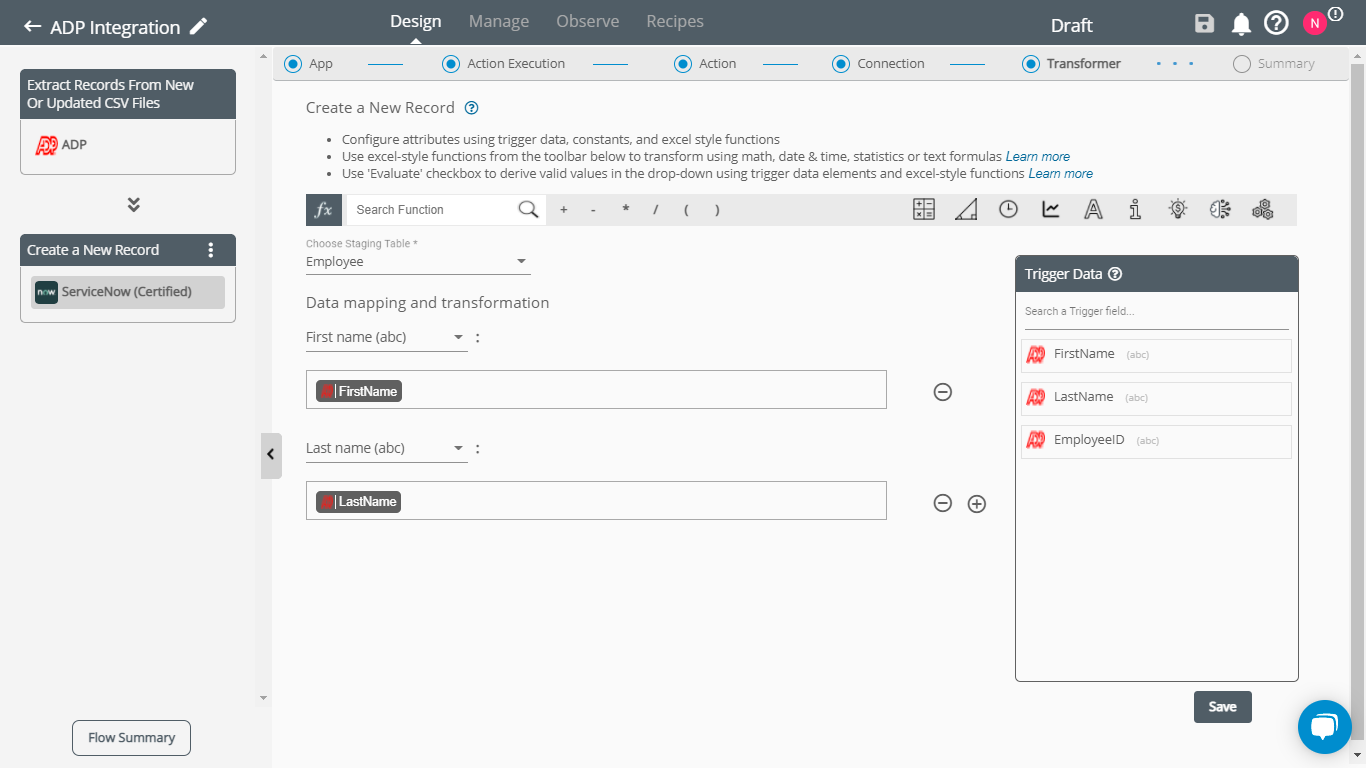This screenshot has width=1366, height=768.
Task: Open date and time functions clock icon
Action: [x=1008, y=209]
